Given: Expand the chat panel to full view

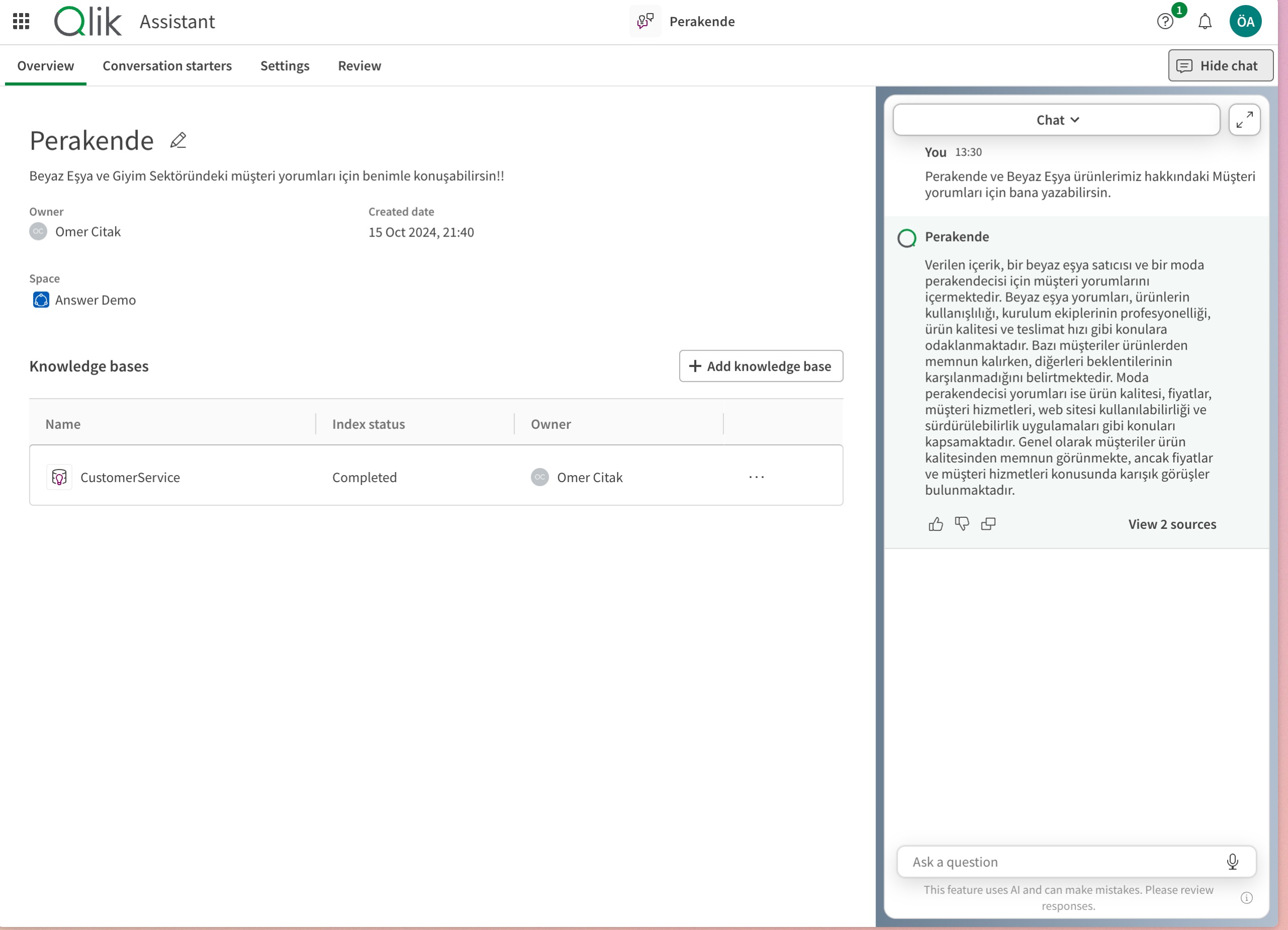Looking at the screenshot, I should tap(1244, 120).
